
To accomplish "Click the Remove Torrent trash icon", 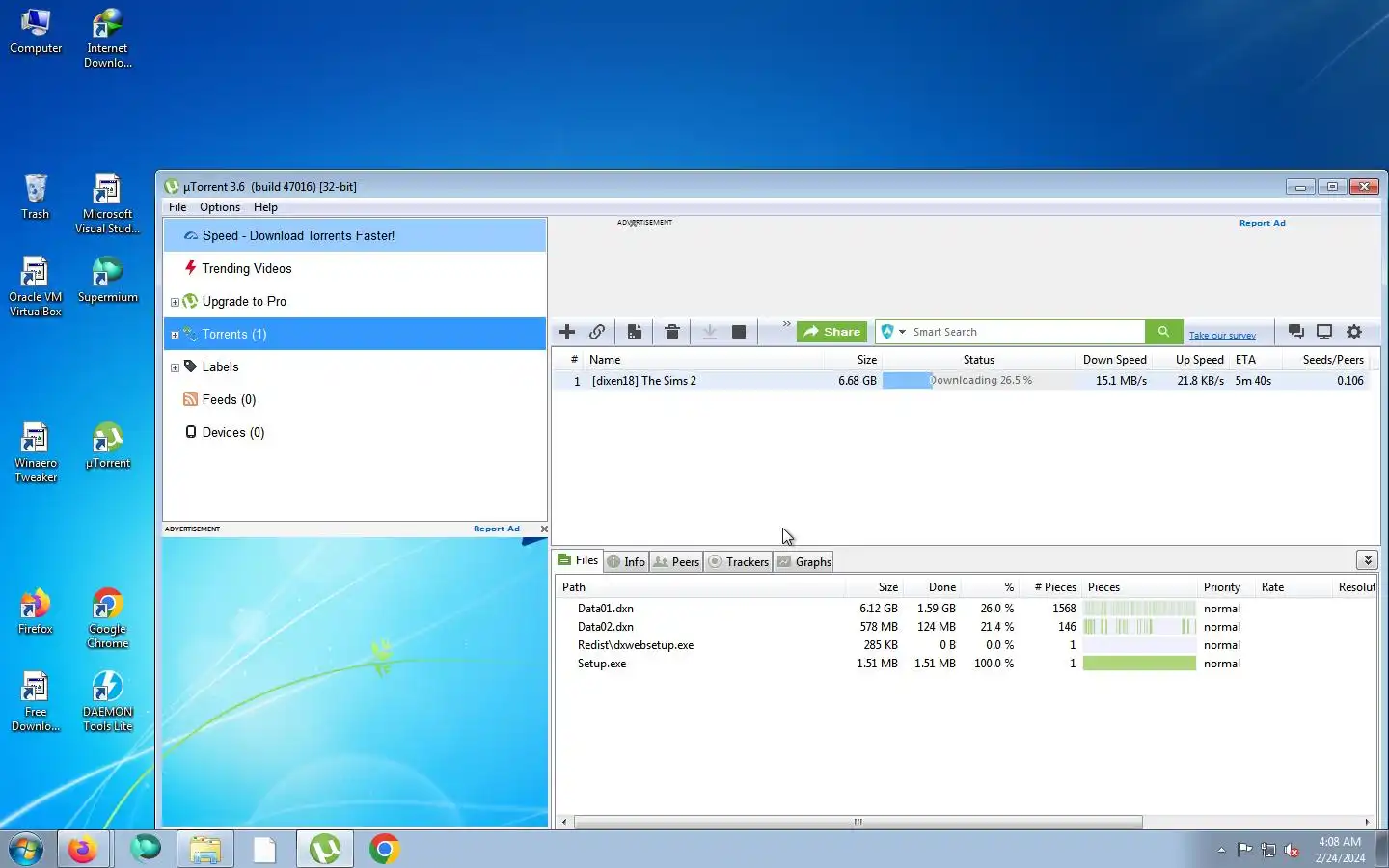I will click(x=672, y=332).
